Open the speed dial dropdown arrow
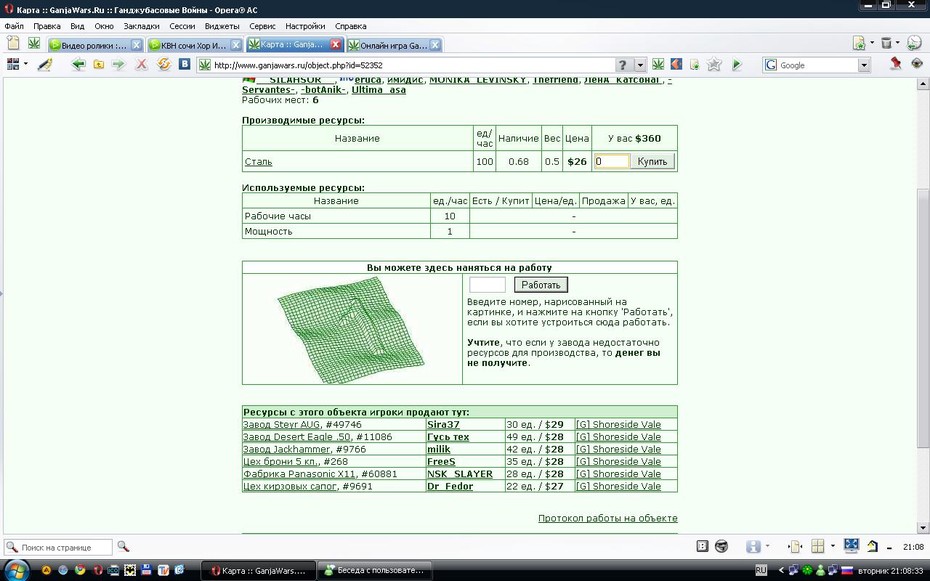 (26, 64)
